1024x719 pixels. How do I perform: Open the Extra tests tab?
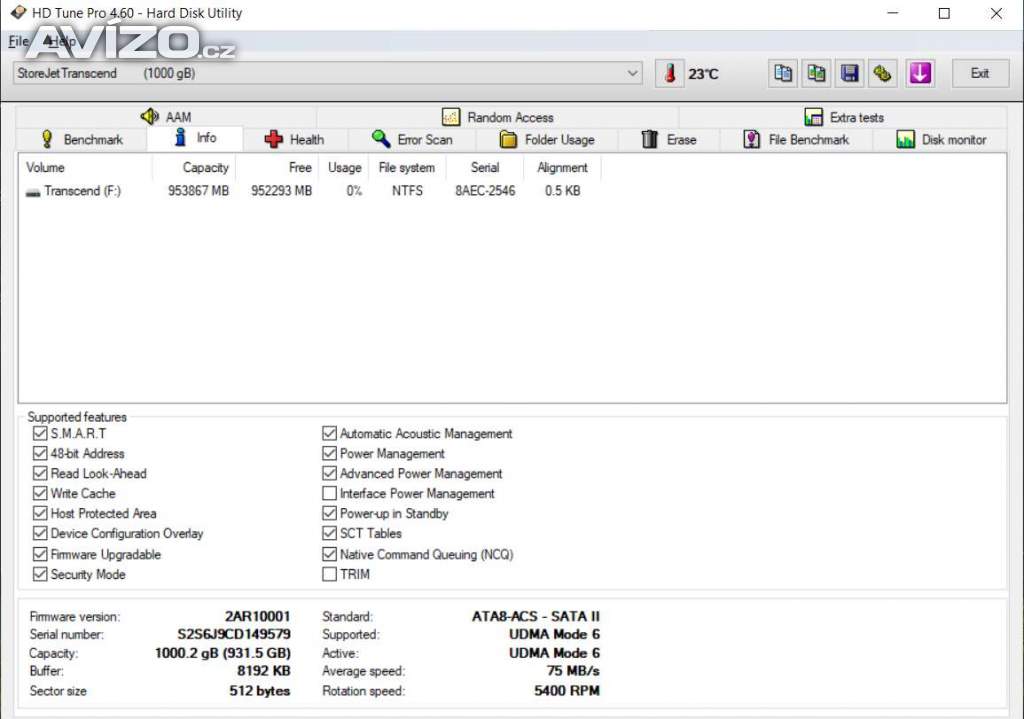click(844, 117)
